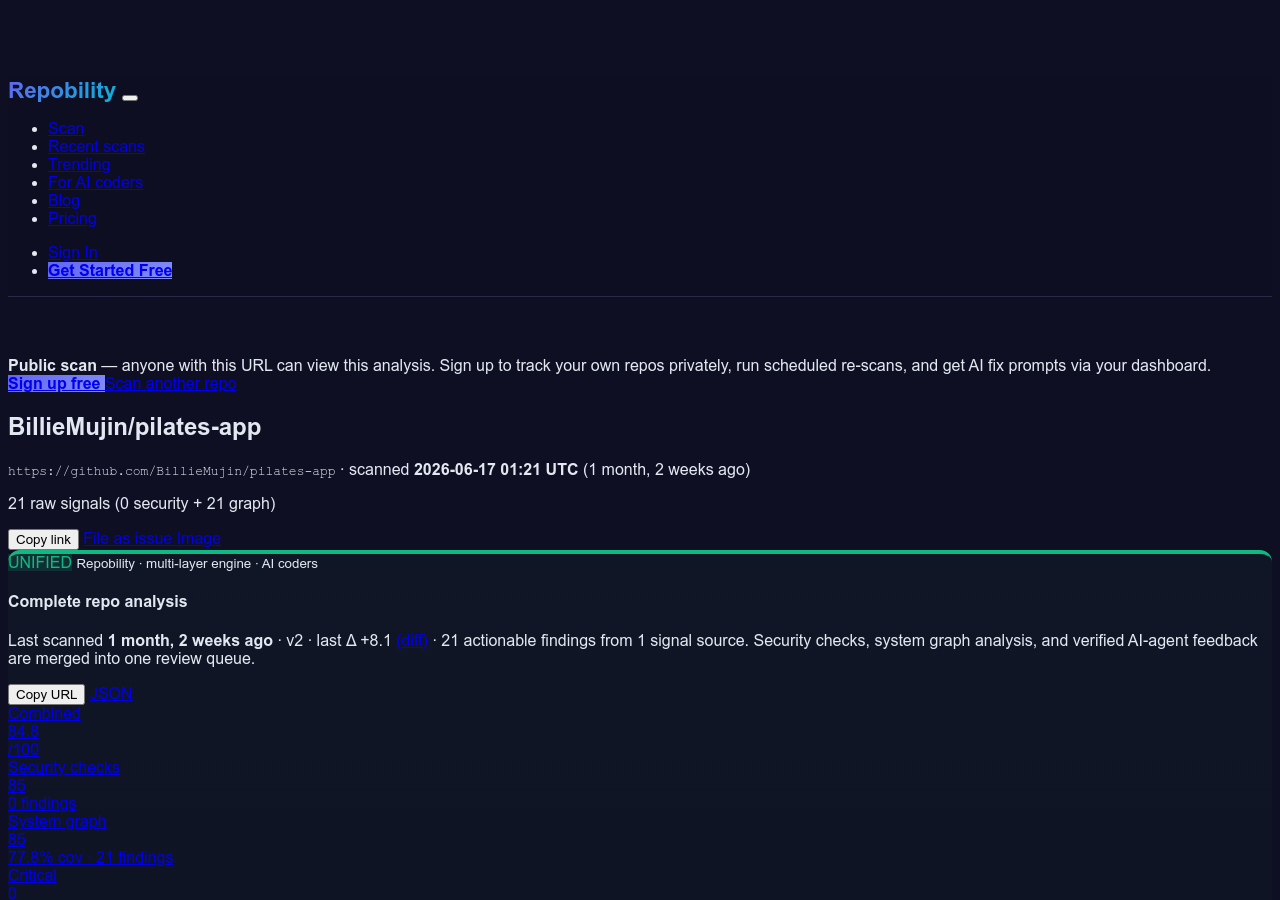Click the Copy URL button
Image resolution: width=1280 pixels, height=900 pixels.
[46, 694]
